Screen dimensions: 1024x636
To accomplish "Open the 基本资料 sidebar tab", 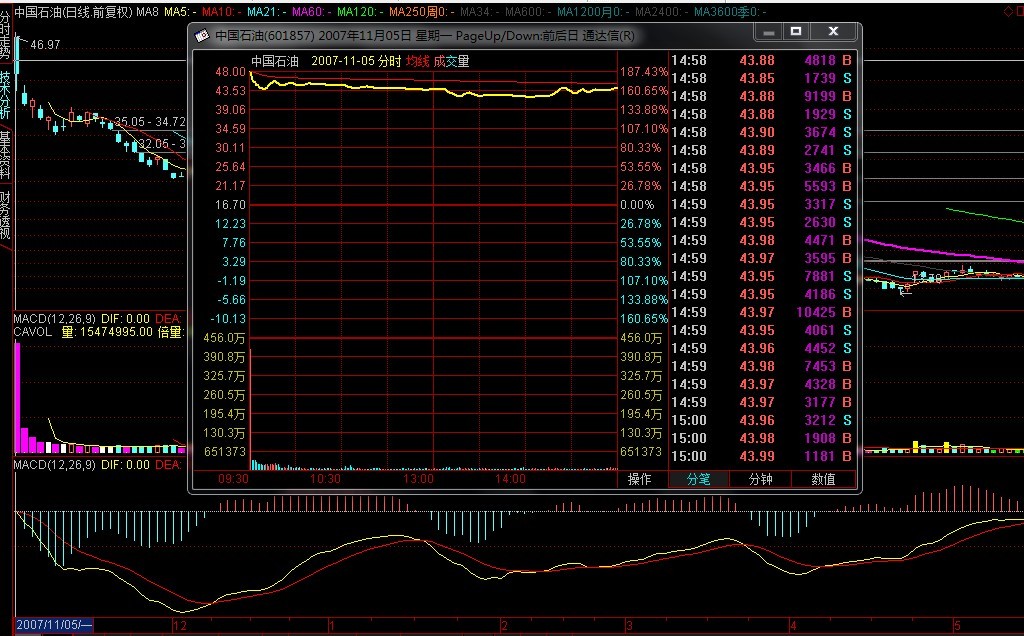I will point(5,152).
